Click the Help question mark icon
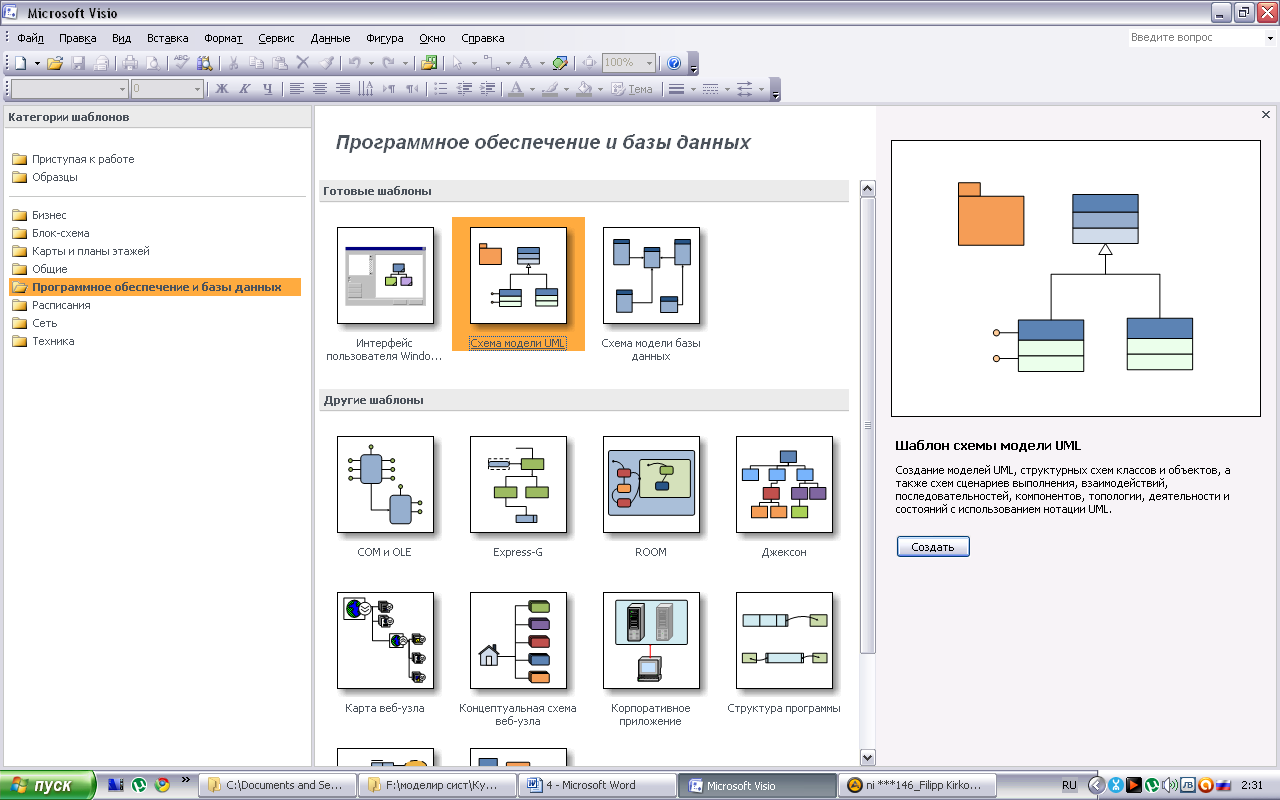Image resolution: width=1280 pixels, height=800 pixels. 674,63
